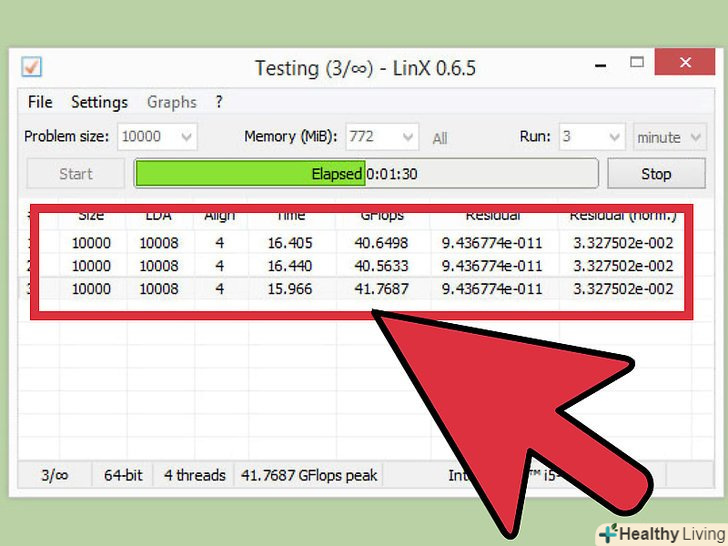Image resolution: width=728 pixels, height=546 pixels.
Task: Open the ? help menu
Action: [219, 102]
